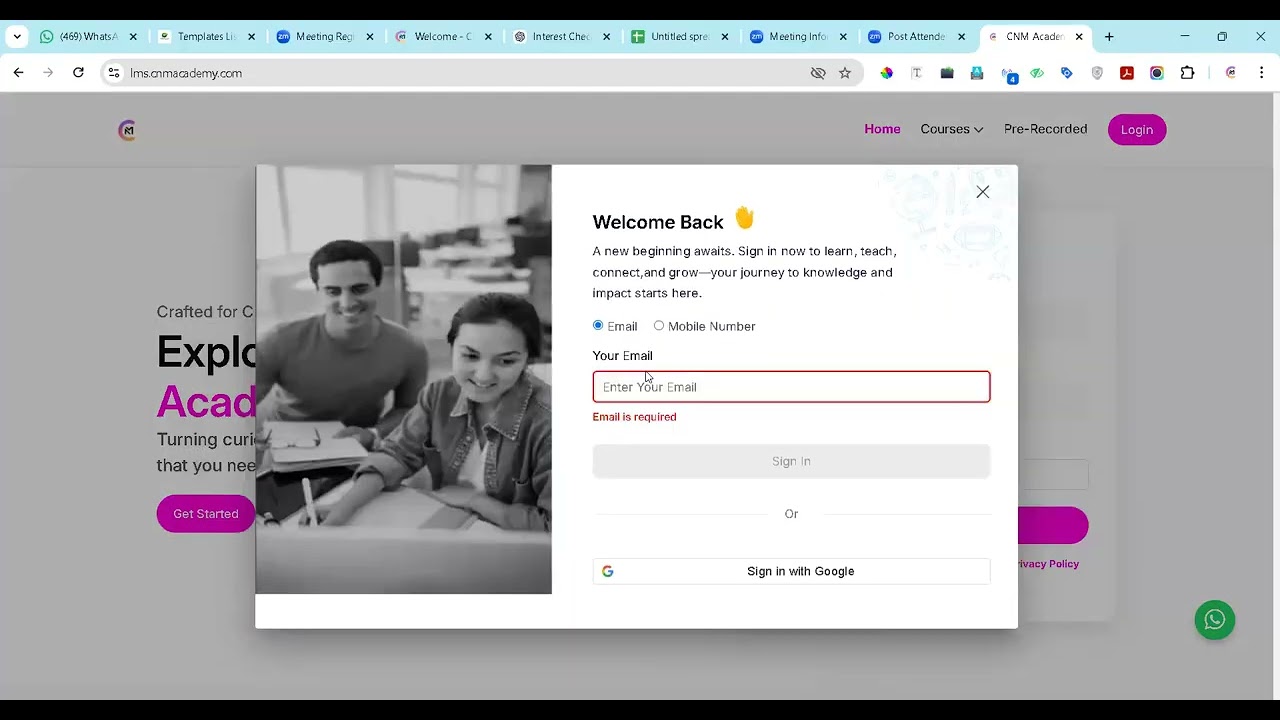Image resolution: width=1280 pixels, height=720 pixels.
Task: Click the Get Started button
Action: point(205,514)
